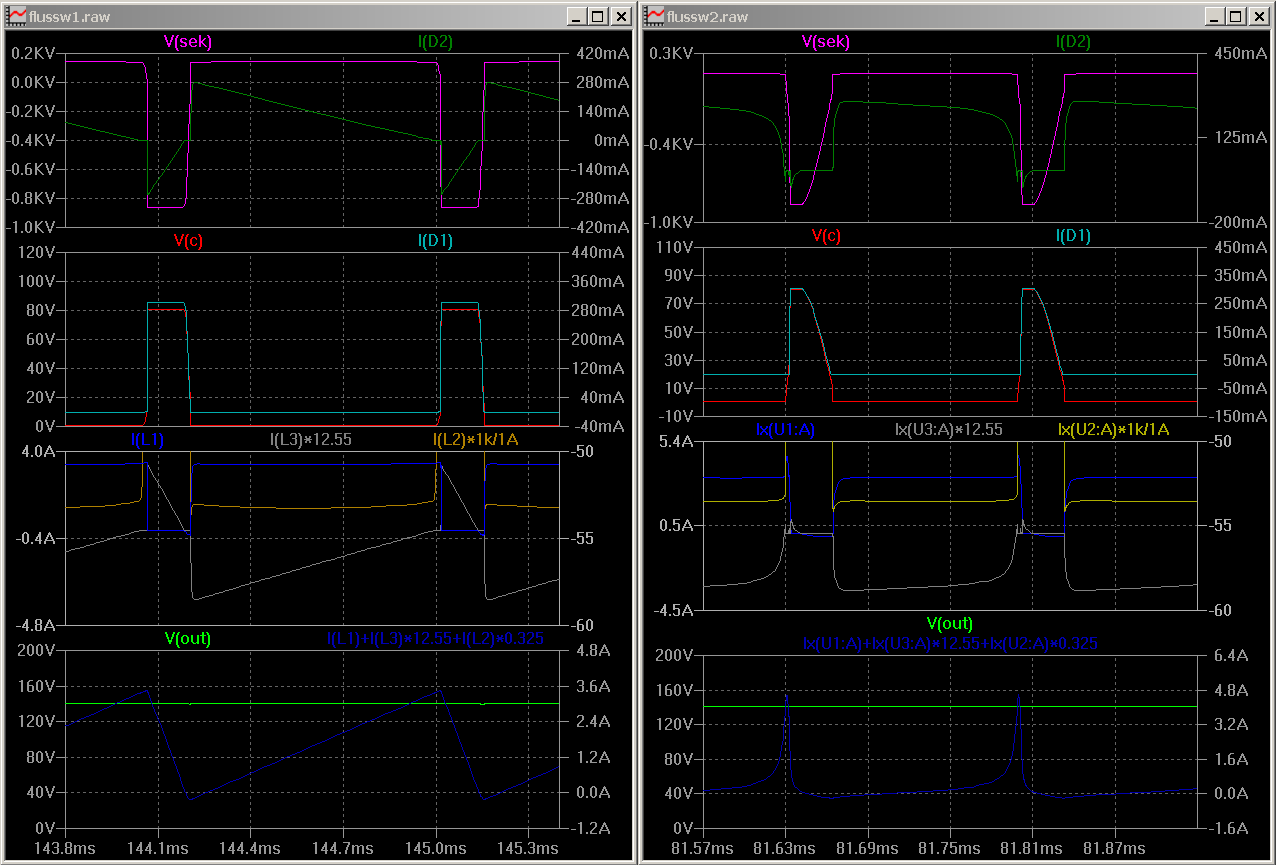Screen dimensions: 1276x865
Task: Click the flussw1.raw window title icon
Action: [15, 16]
